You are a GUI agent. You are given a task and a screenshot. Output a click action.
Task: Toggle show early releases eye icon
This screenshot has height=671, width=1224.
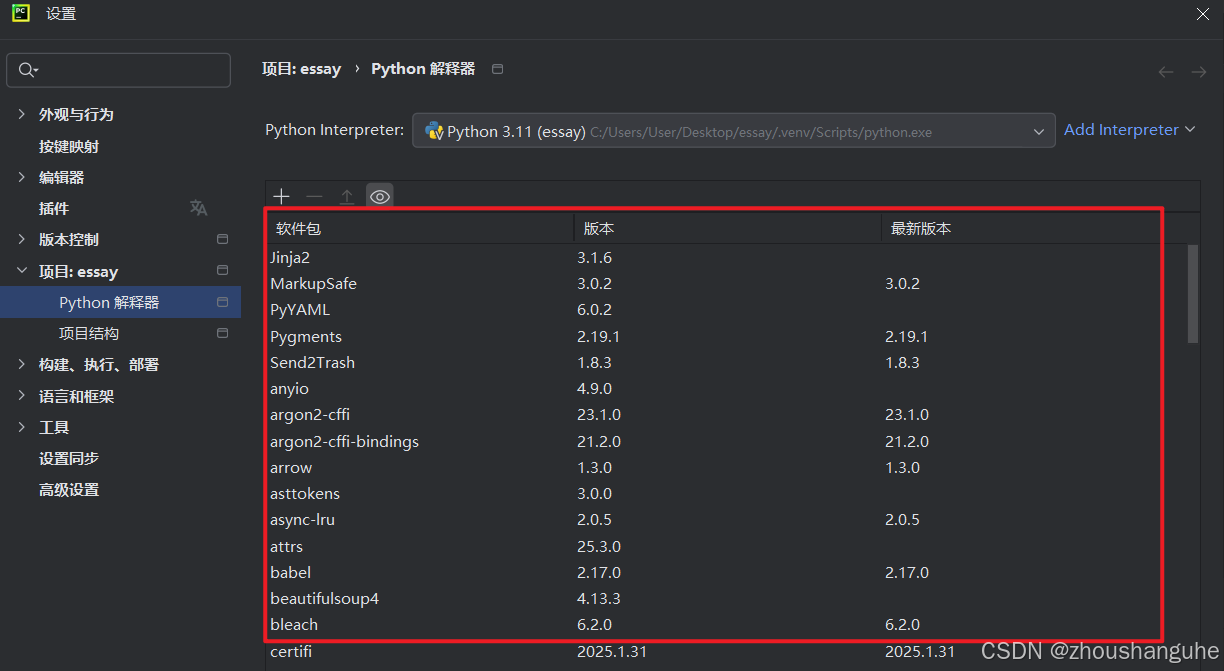(x=380, y=197)
